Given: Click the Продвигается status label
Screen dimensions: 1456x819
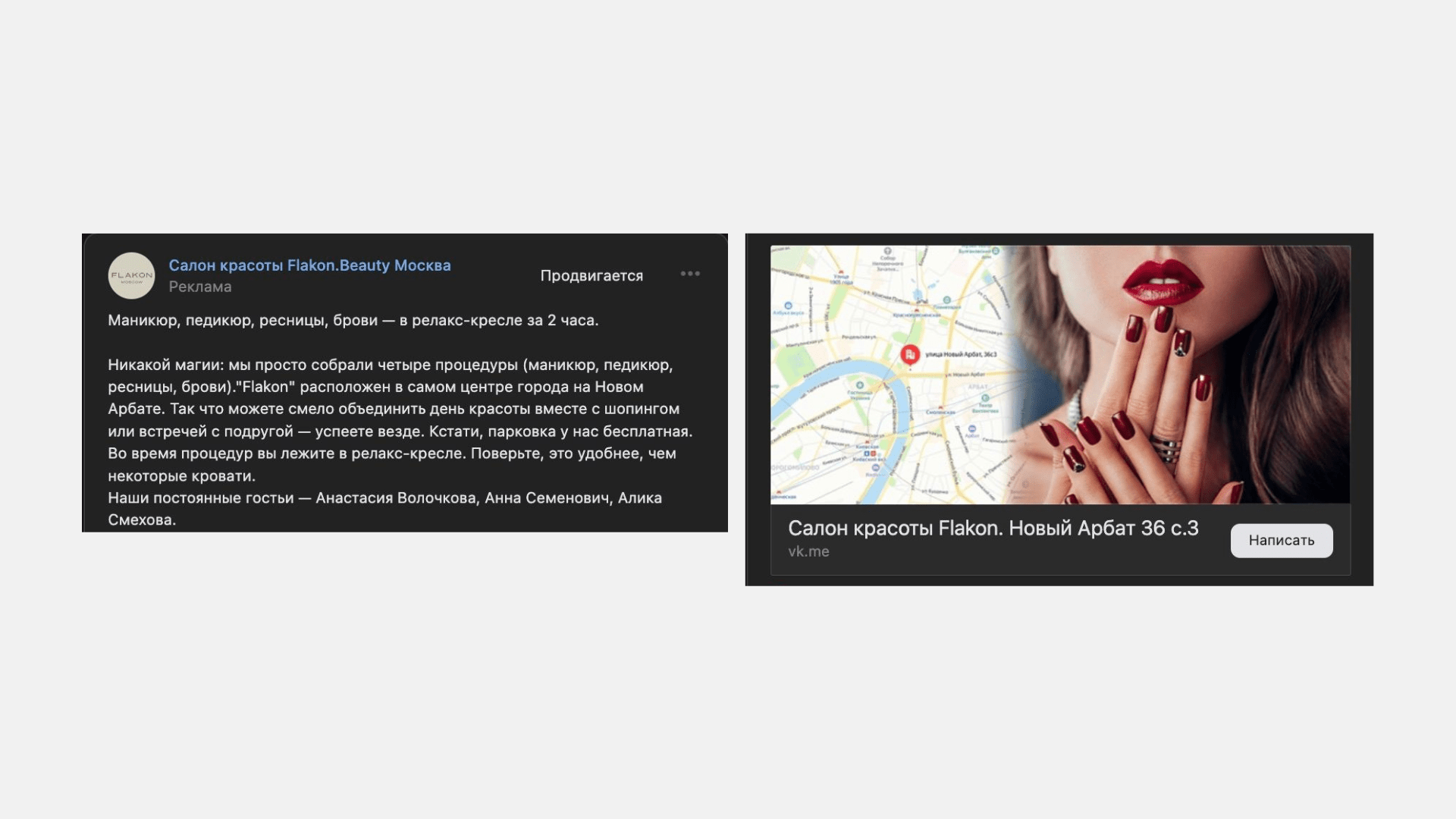Looking at the screenshot, I should 591,276.
